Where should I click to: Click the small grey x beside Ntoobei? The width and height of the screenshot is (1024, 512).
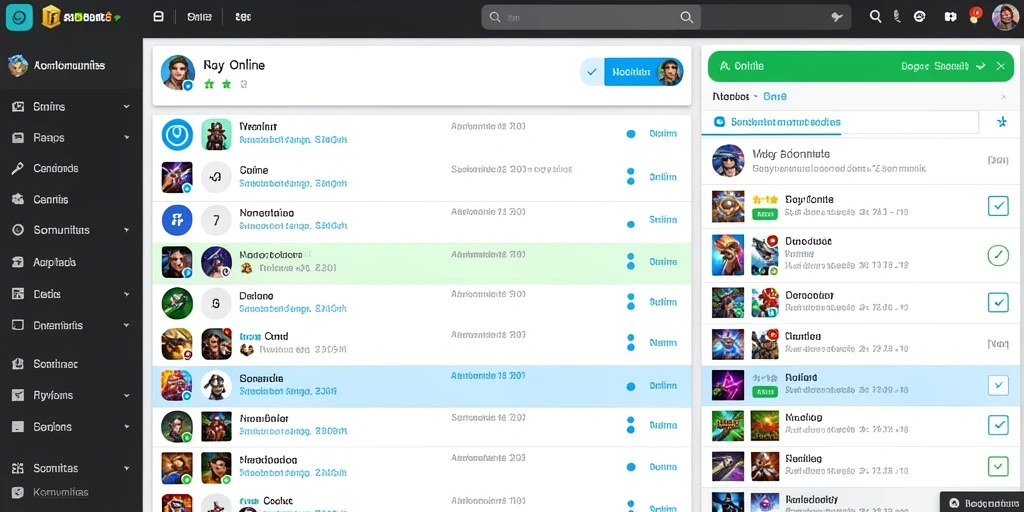click(x=1004, y=97)
